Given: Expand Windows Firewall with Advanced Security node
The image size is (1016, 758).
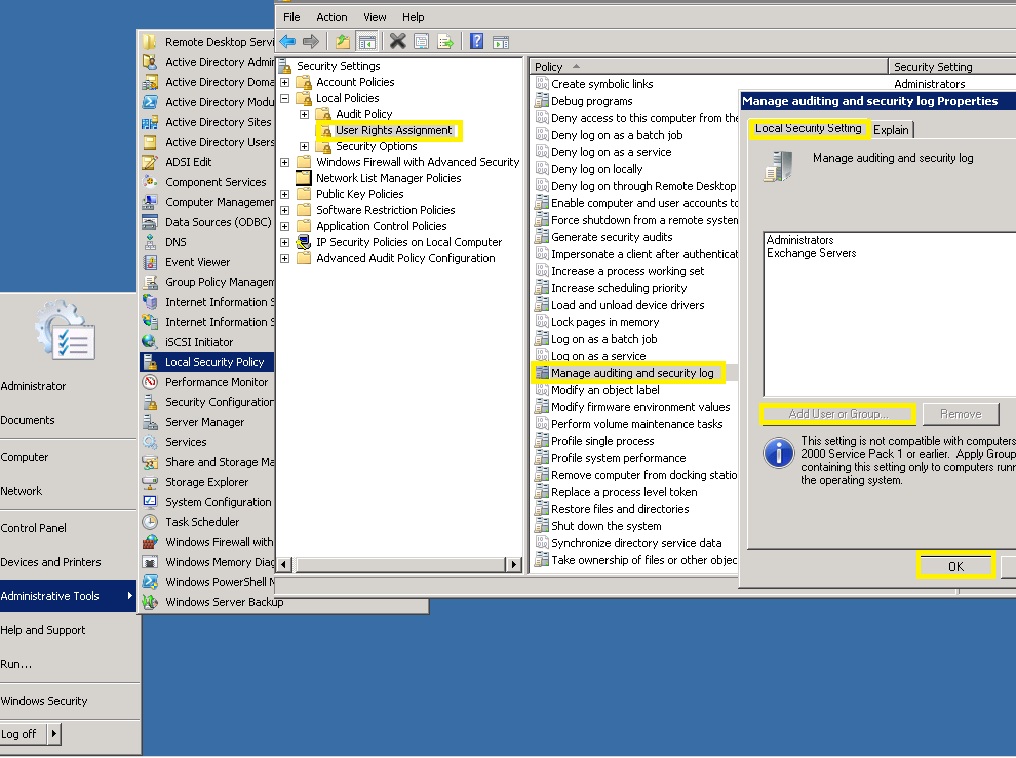Looking at the screenshot, I should [285, 162].
